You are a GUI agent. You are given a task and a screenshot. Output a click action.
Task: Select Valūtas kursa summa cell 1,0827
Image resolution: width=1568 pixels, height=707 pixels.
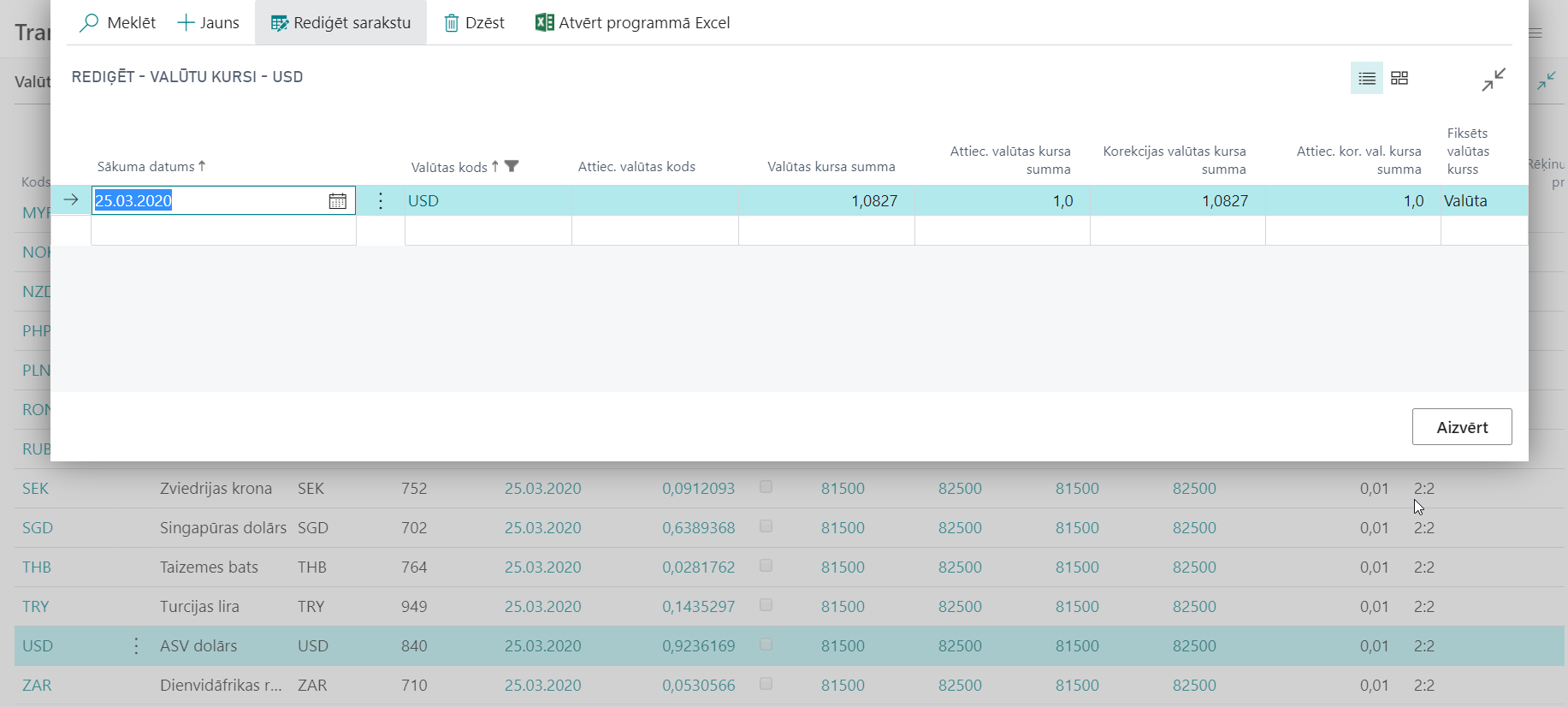[826, 200]
